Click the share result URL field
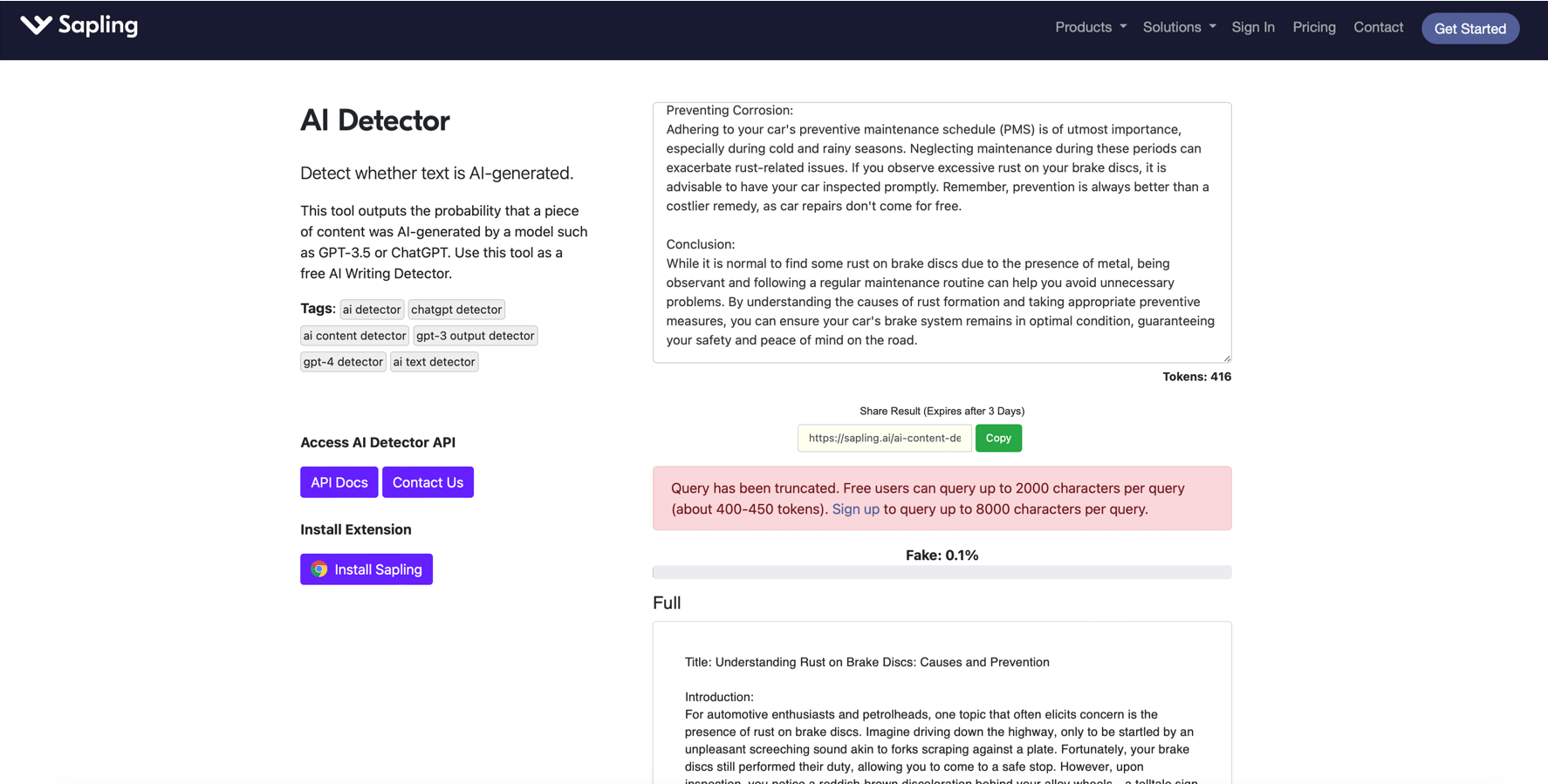 click(884, 438)
